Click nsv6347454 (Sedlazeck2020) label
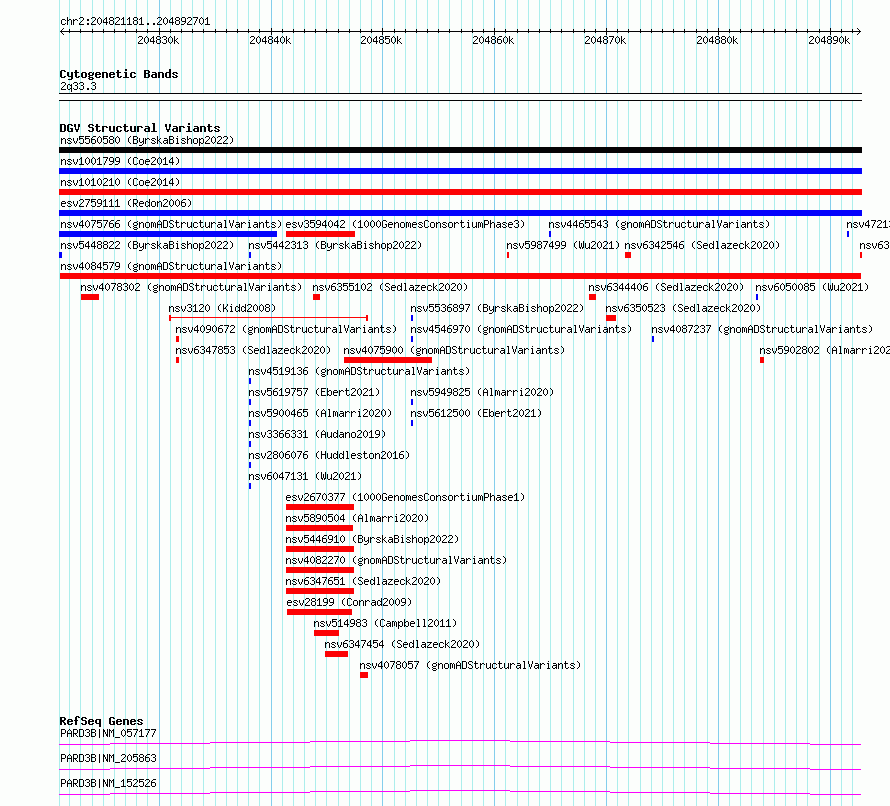Viewport: 890px width, 806px height. click(x=402, y=644)
